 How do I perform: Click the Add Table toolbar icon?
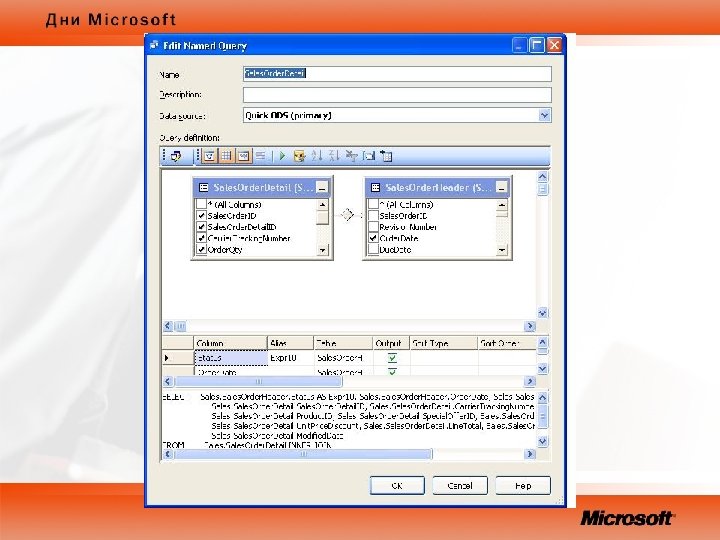pyautogui.click(x=386, y=156)
